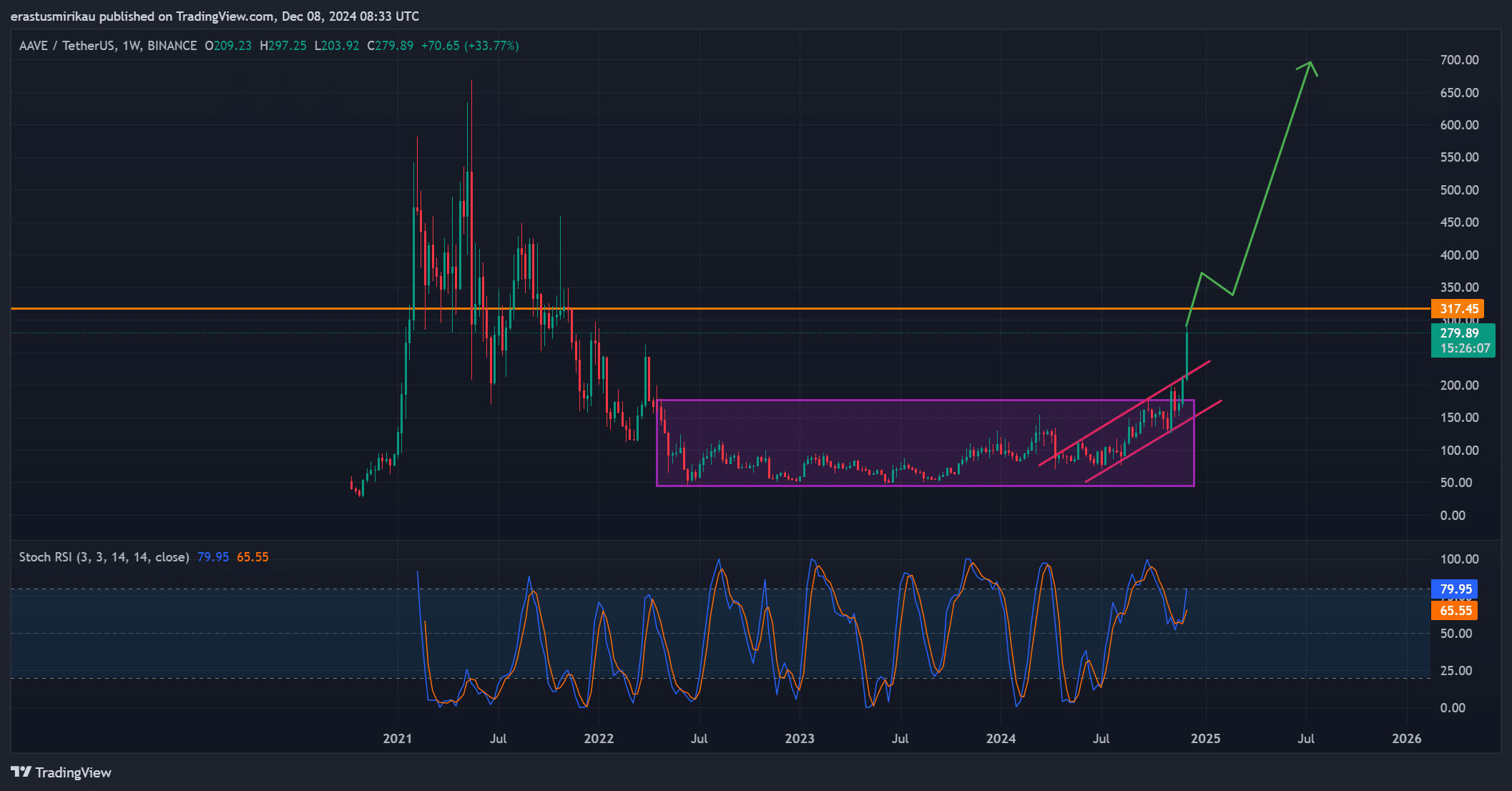Click the orange 65.55 Stoch RSI label
Image resolution: width=1512 pixels, height=791 pixels.
pos(1455,611)
